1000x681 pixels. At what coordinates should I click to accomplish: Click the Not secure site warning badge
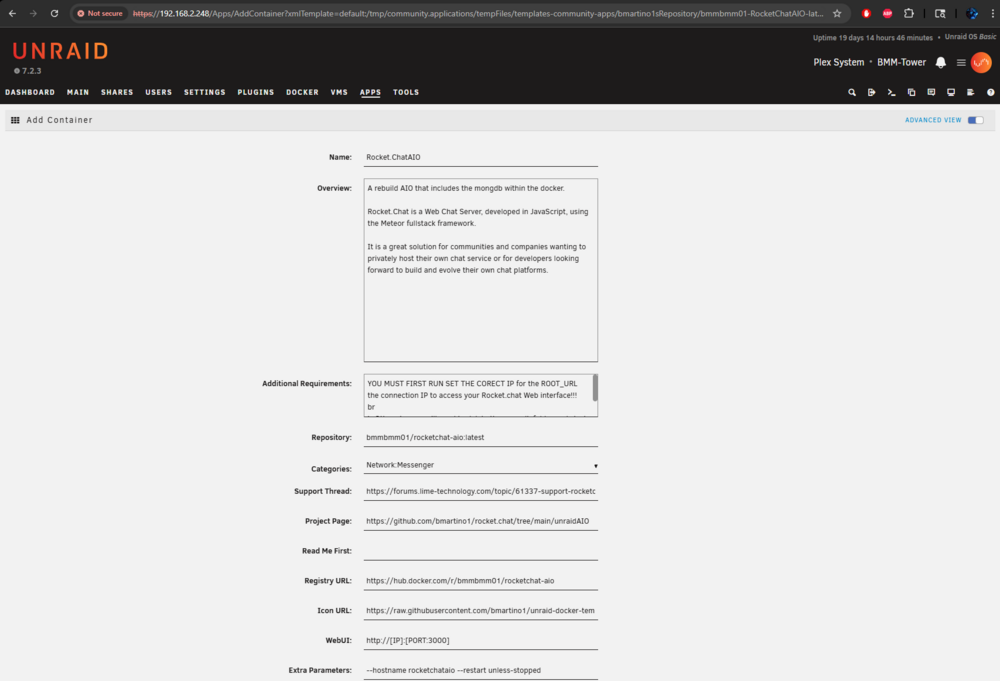click(100, 13)
